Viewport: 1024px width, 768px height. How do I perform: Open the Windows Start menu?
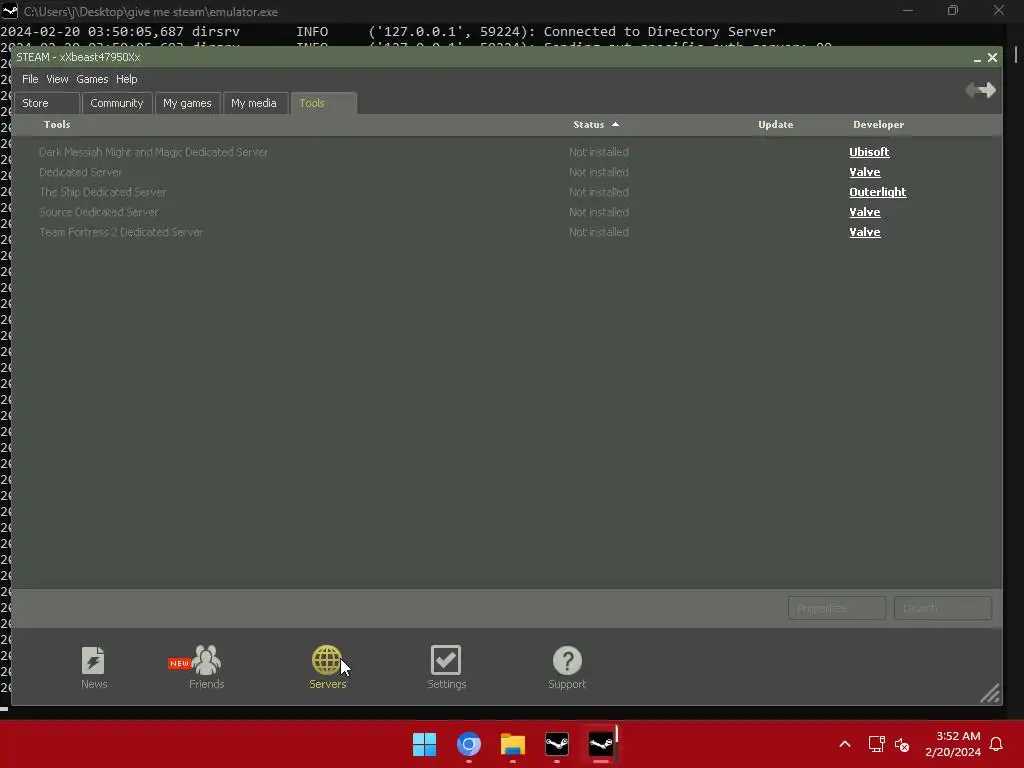(x=424, y=744)
